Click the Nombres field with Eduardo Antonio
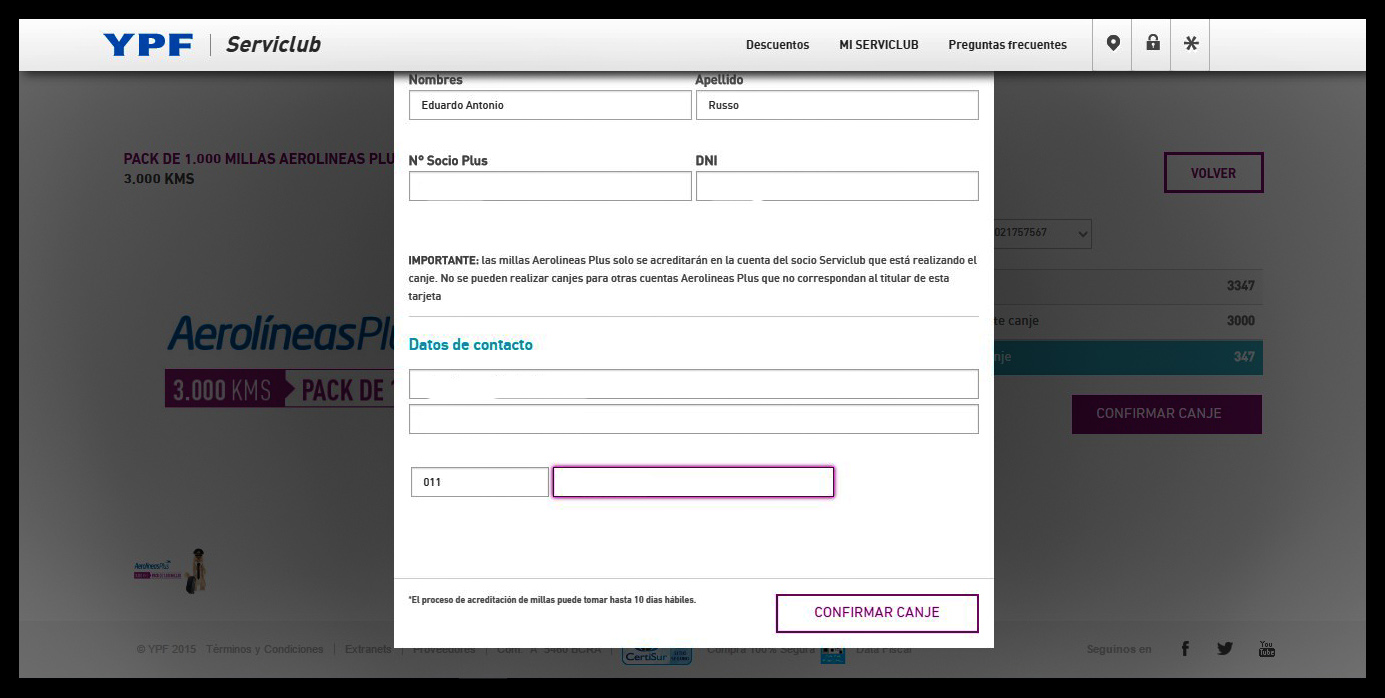The image size is (1385, 698). [550, 105]
